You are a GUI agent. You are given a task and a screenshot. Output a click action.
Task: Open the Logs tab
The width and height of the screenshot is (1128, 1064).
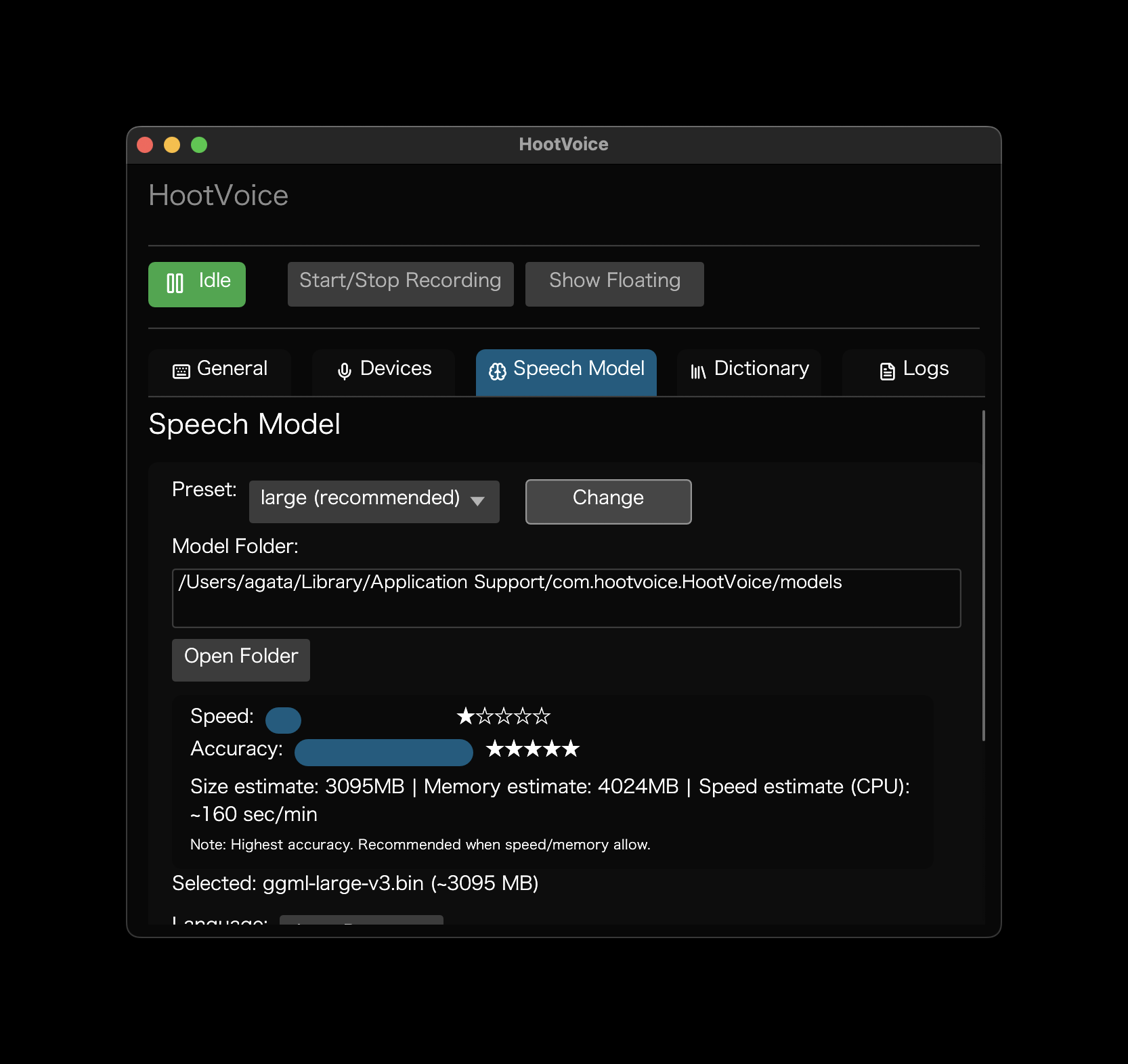click(913, 370)
